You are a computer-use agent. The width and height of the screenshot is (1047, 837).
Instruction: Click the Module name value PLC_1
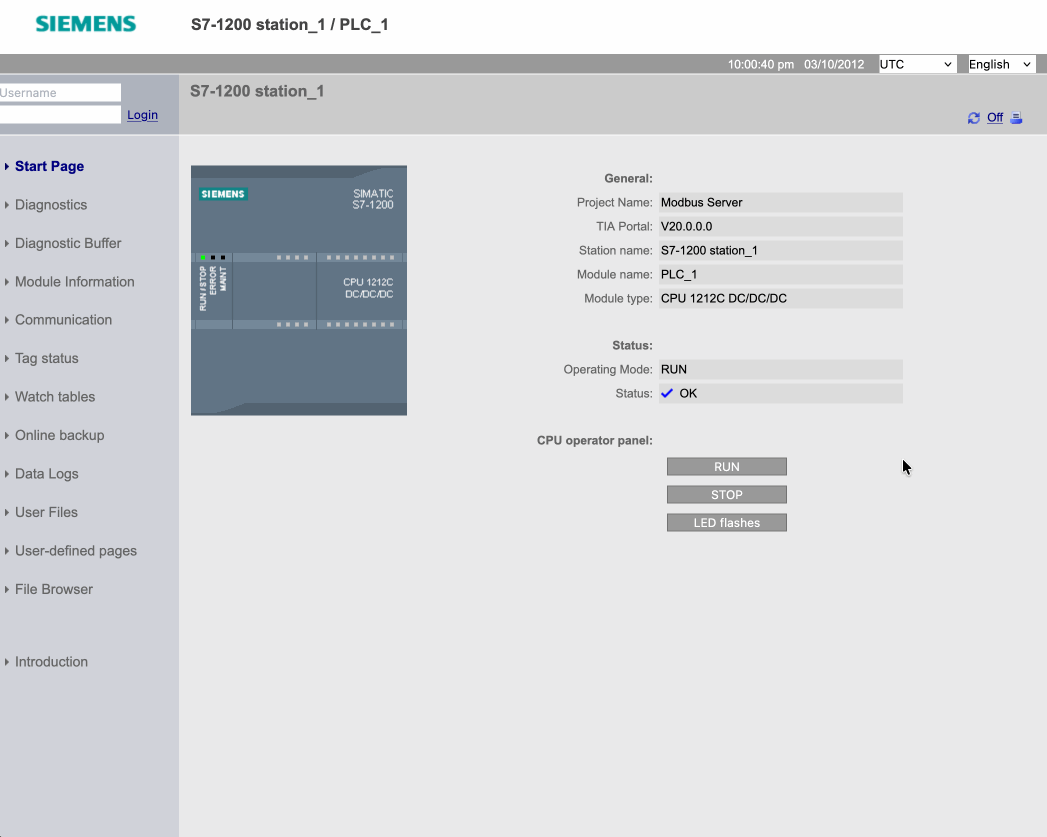(x=780, y=274)
